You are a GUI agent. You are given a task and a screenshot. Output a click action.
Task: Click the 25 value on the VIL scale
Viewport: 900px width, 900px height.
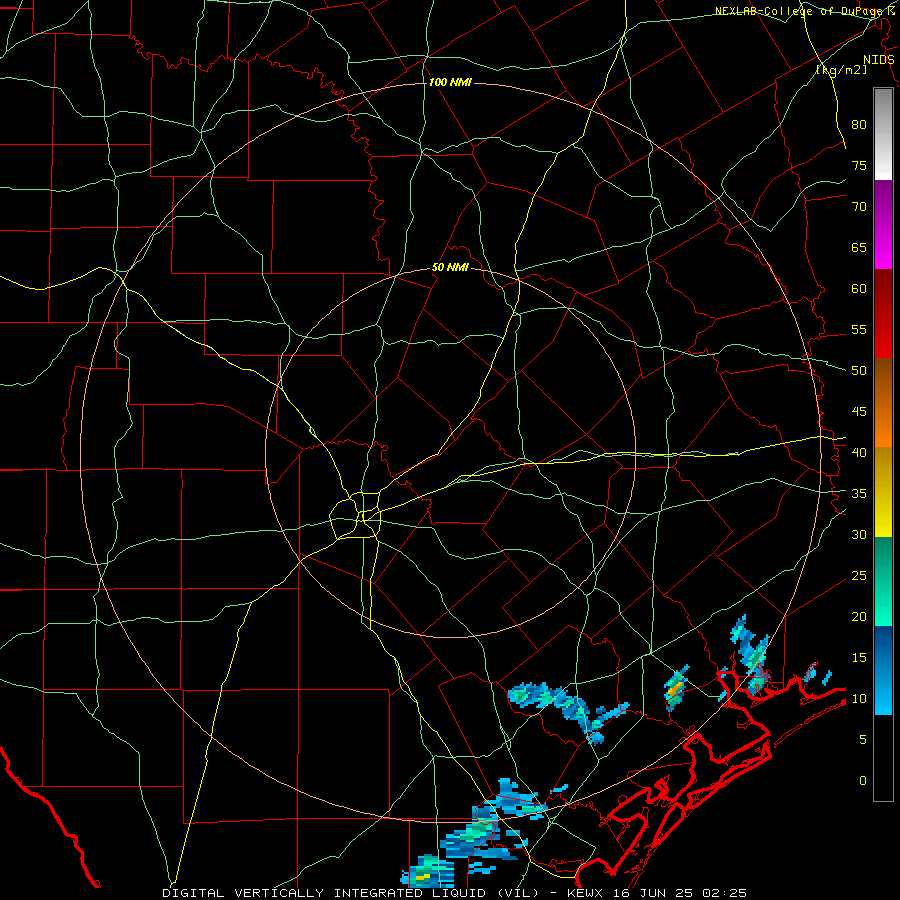pyautogui.click(x=859, y=576)
